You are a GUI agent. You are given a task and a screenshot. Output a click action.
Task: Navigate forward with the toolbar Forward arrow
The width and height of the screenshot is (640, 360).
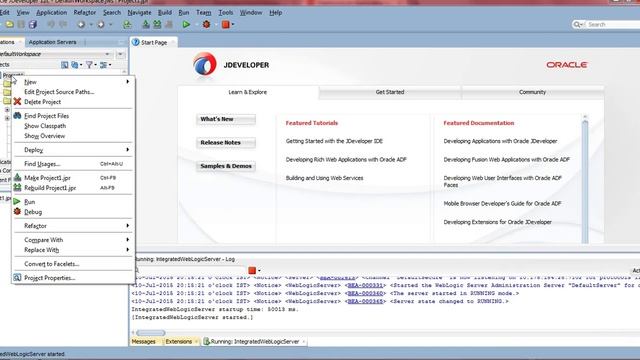tap(101, 24)
